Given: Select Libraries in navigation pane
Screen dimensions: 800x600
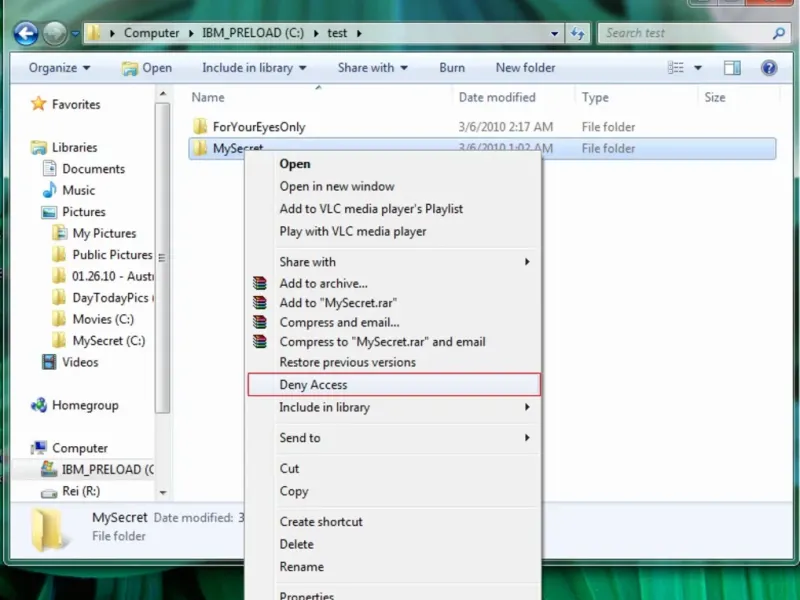Looking at the screenshot, I should [x=64, y=147].
